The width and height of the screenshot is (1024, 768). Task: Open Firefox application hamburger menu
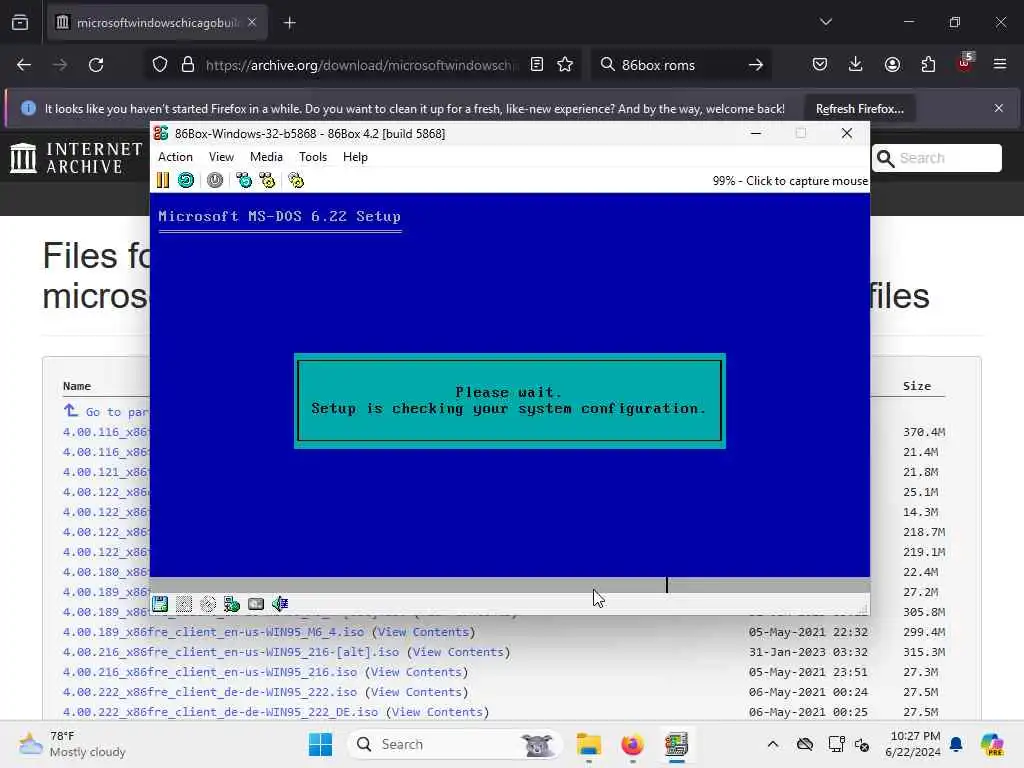coord(1000,65)
